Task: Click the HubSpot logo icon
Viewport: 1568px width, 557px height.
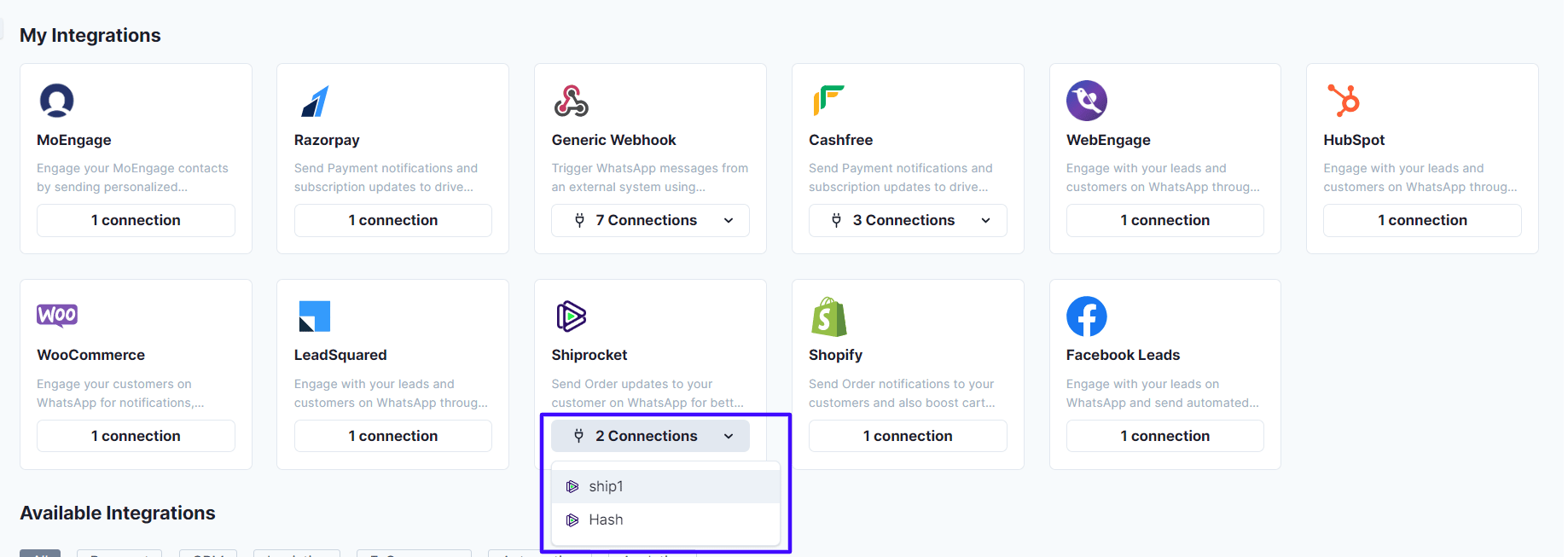Action: click(x=1344, y=101)
